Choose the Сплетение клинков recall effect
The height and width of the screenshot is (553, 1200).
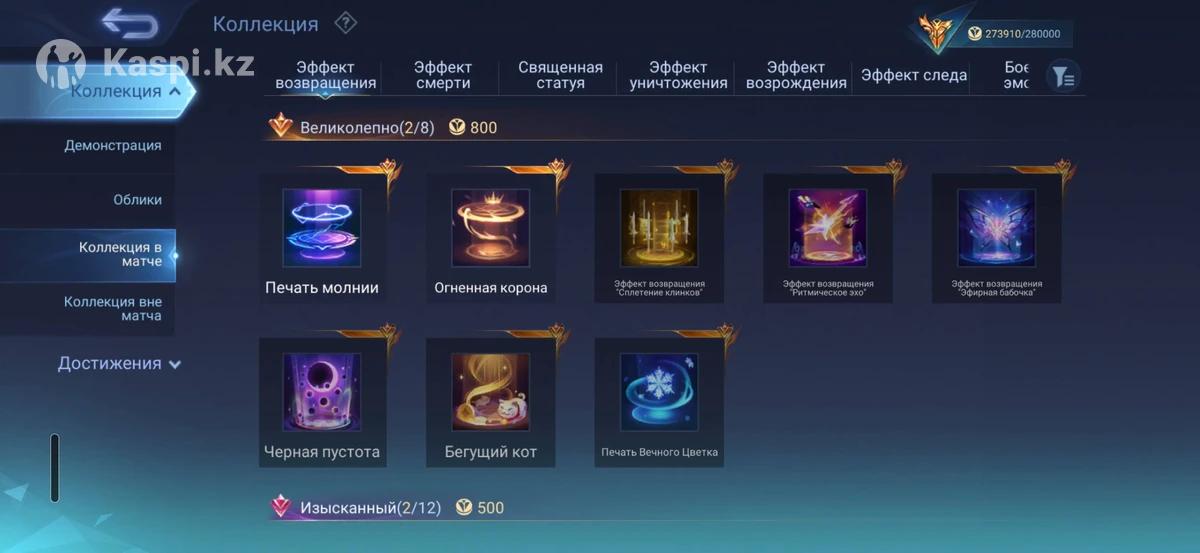tap(659, 228)
